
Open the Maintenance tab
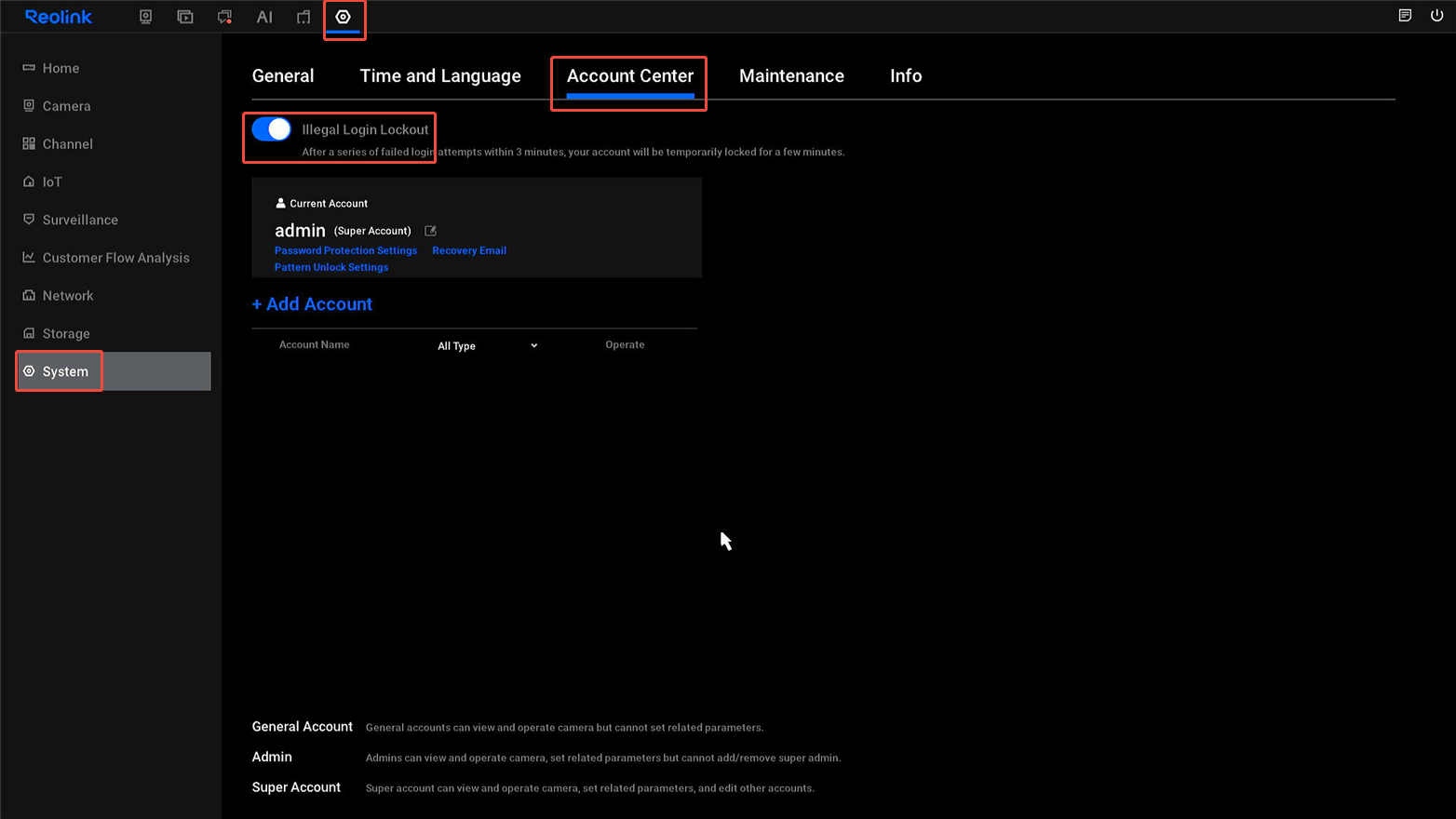791,76
